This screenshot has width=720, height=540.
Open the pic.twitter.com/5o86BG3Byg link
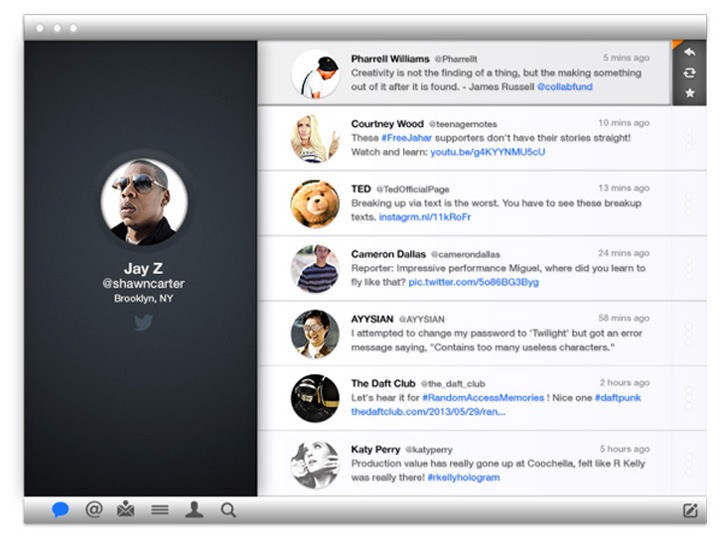(x=473, y=282)
